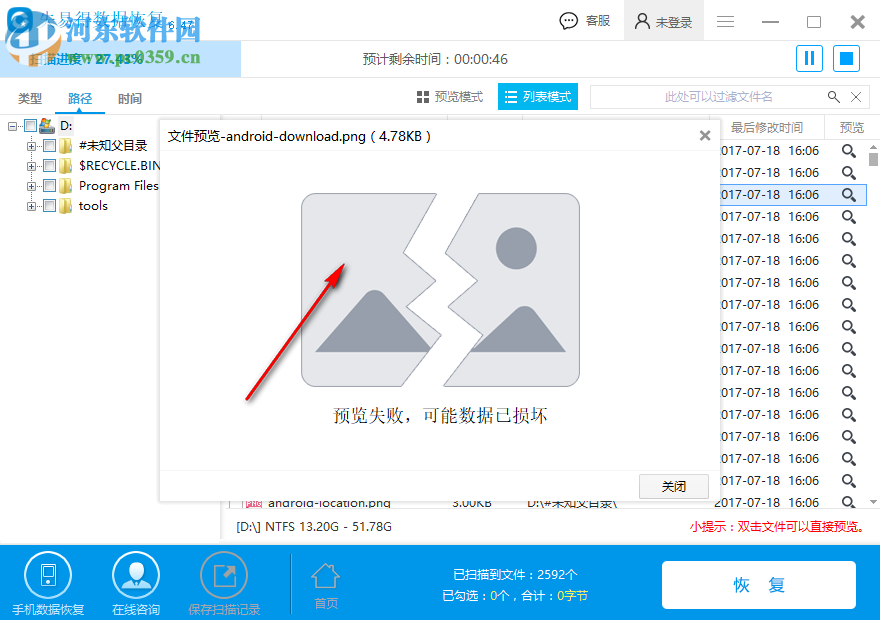Click the filename filter input field
This screenshot has width=880, height=620.
720,97
